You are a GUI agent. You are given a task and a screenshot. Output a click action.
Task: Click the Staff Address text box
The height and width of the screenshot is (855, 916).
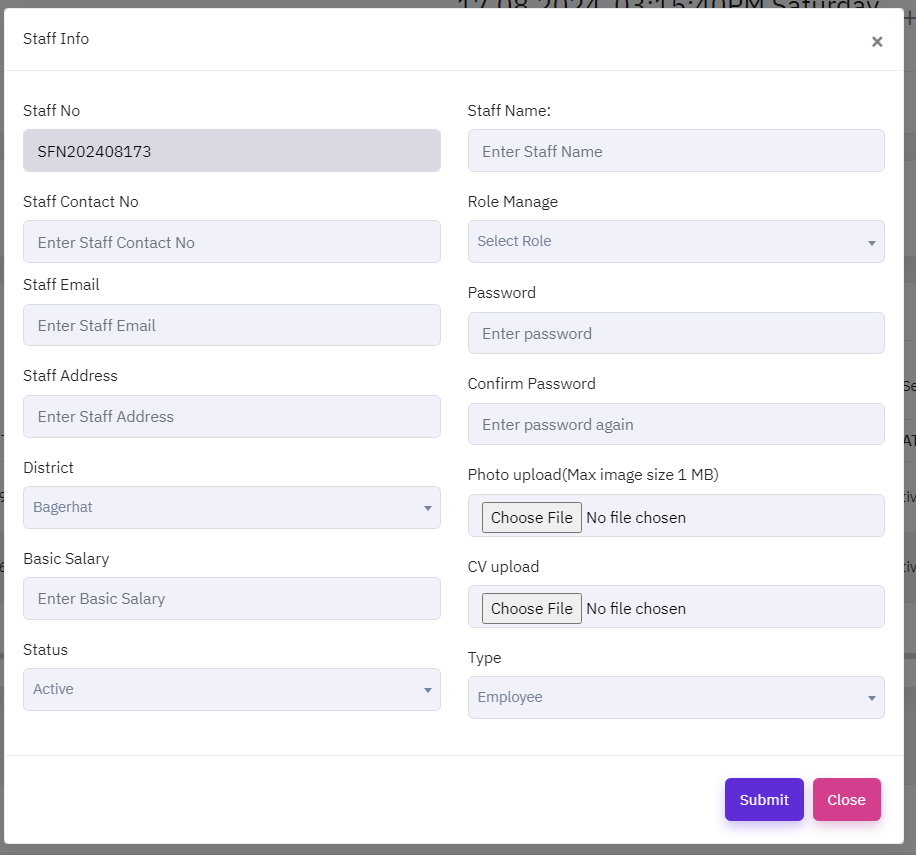tap(231, 416)
